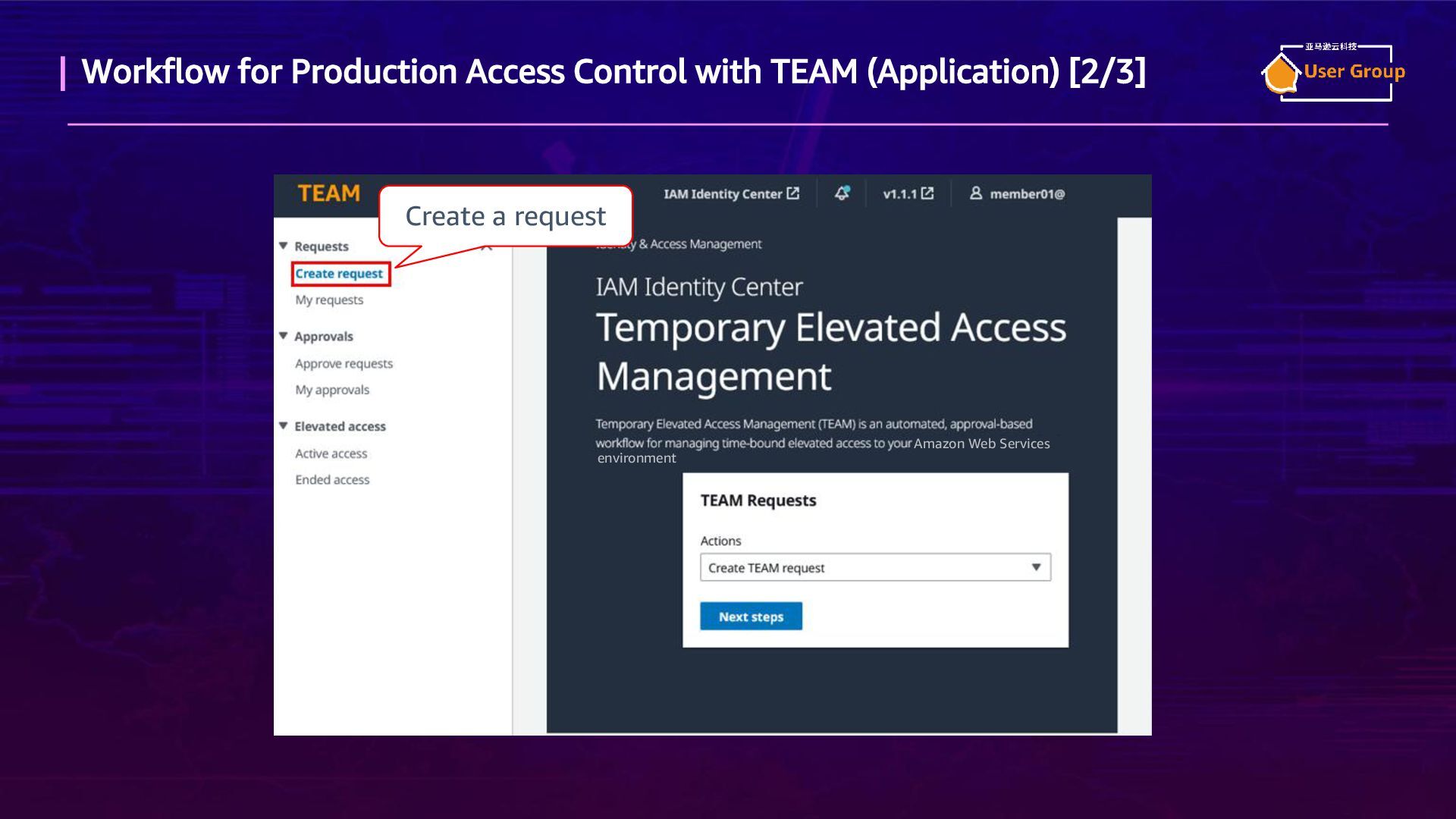
Task: Collapse the Approvals section triangle
Action: [284, 335]
